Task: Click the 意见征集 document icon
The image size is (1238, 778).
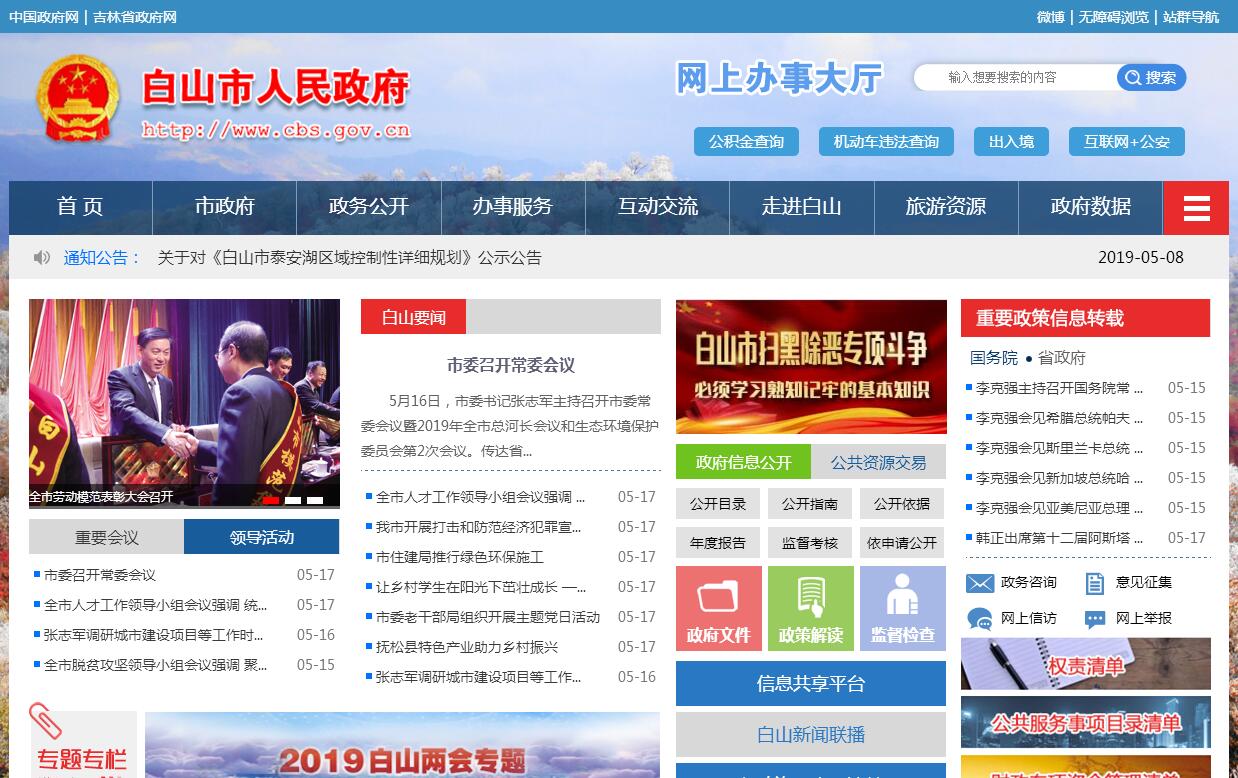Action: tap(1095, 583)
